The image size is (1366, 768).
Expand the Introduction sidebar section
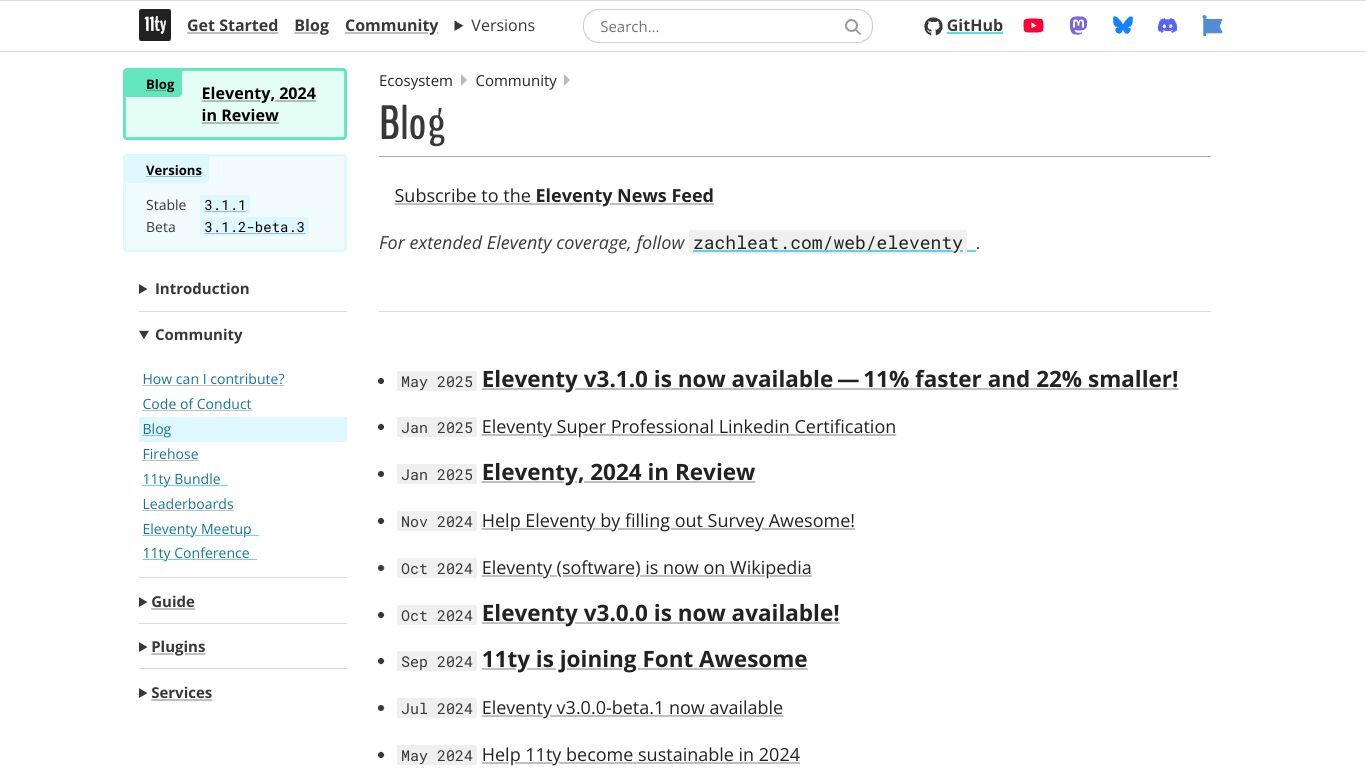point(194,288)
